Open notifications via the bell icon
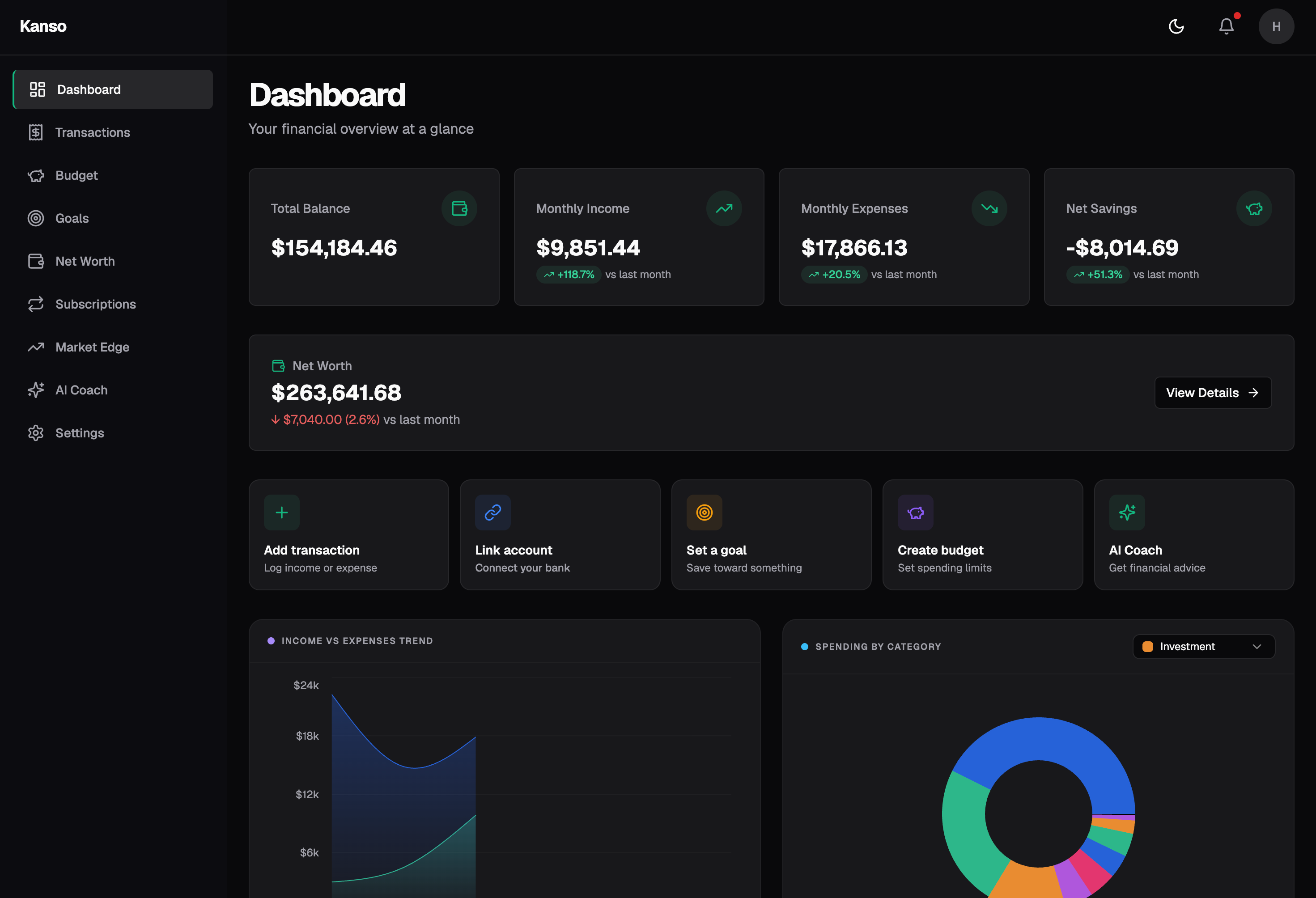1316x898 pixels. (x=1226, y=26)
